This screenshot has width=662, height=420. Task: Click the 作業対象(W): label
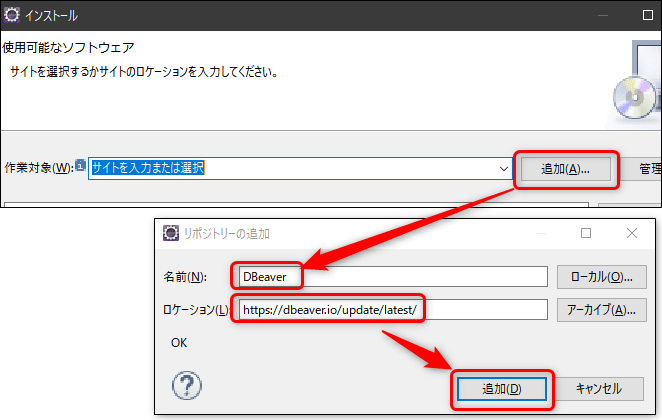coord(39,168)
